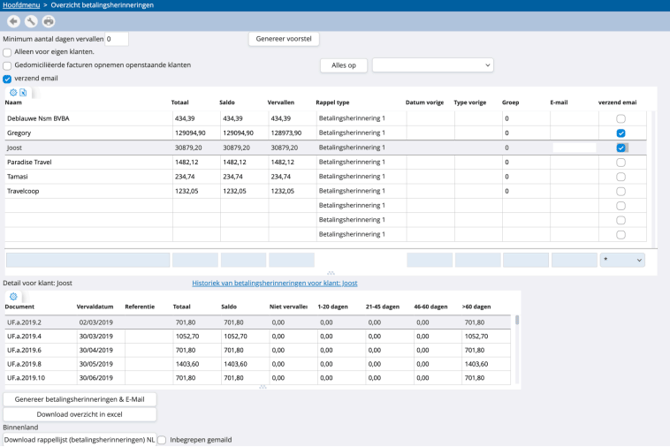Viewport: 670px width, 447px height.
Task: Click 'Genereer voorstel' button
Action: 283,39
